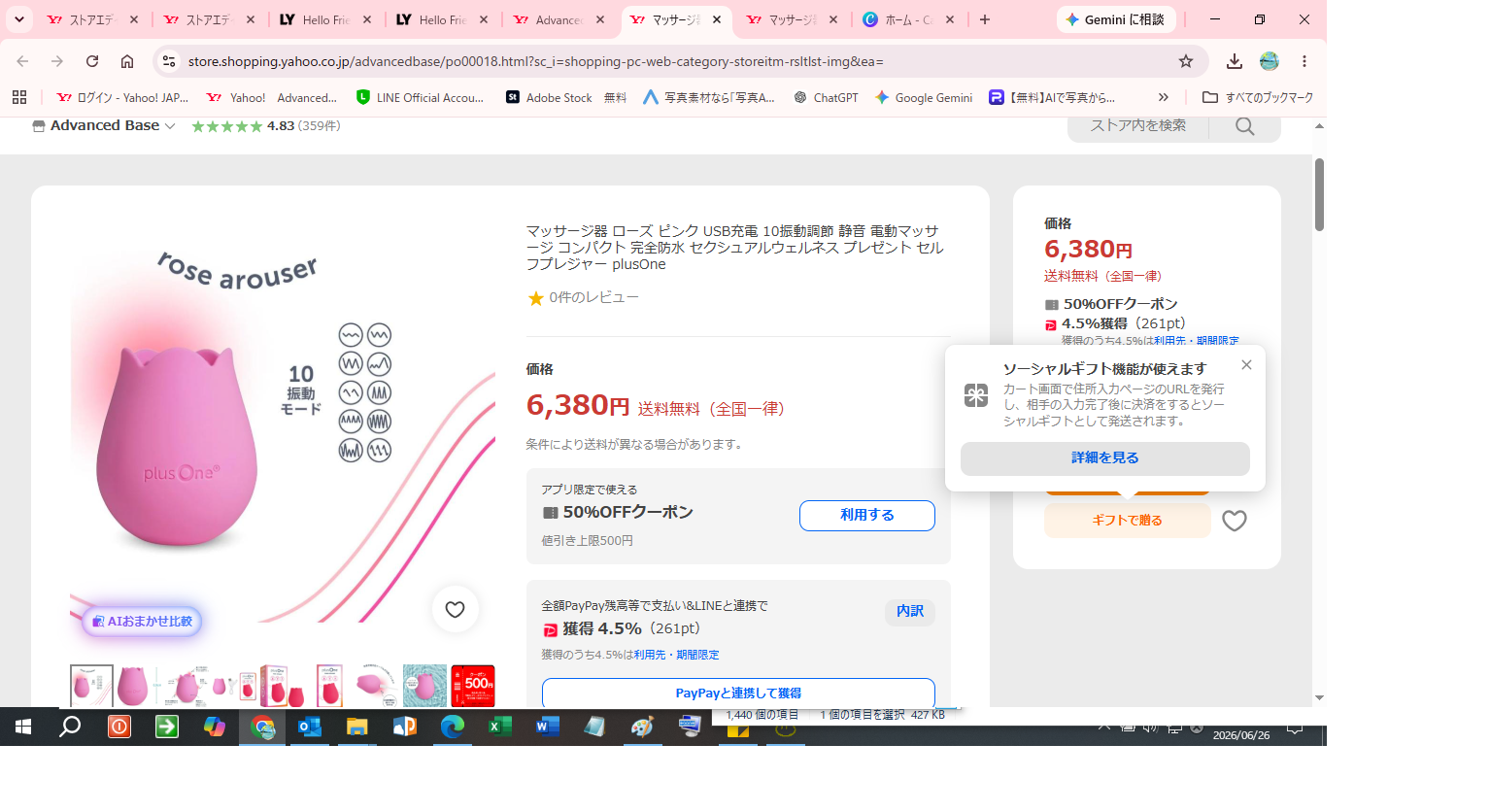This screenshot has width=1490, height=812.
Task: Select the red 500円 coupon thumbnail
Action: click(473, 686)
